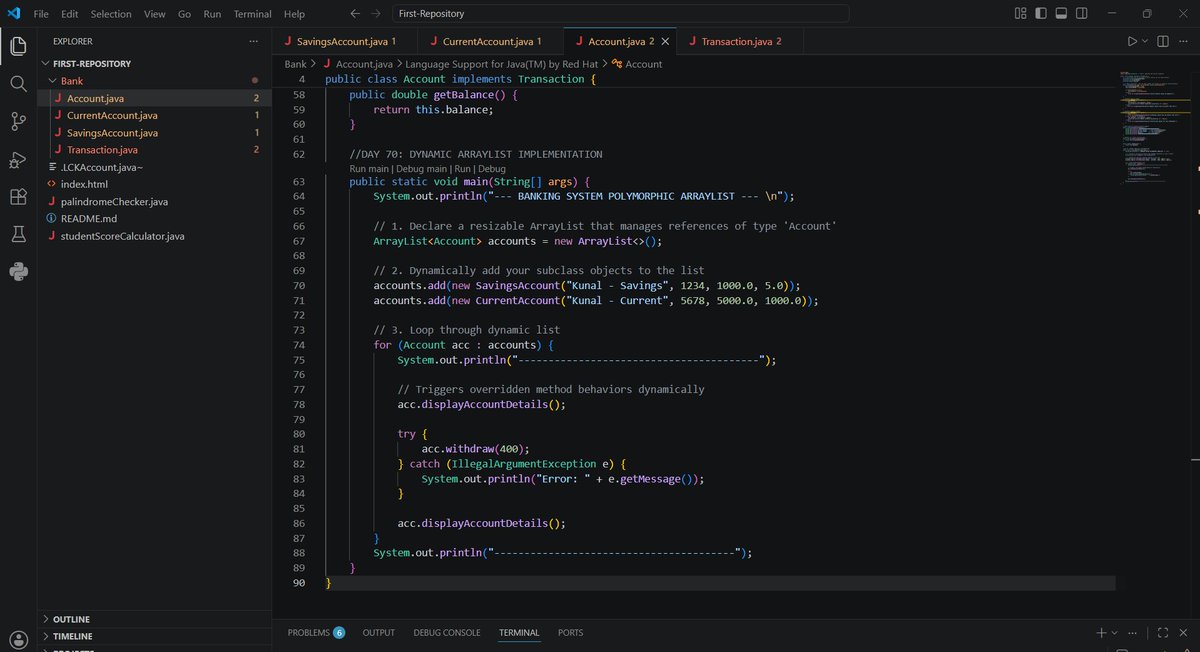This screenshot has height=652, width=1200.
Task: Split the editor to the right
Action: [1163, 41]
